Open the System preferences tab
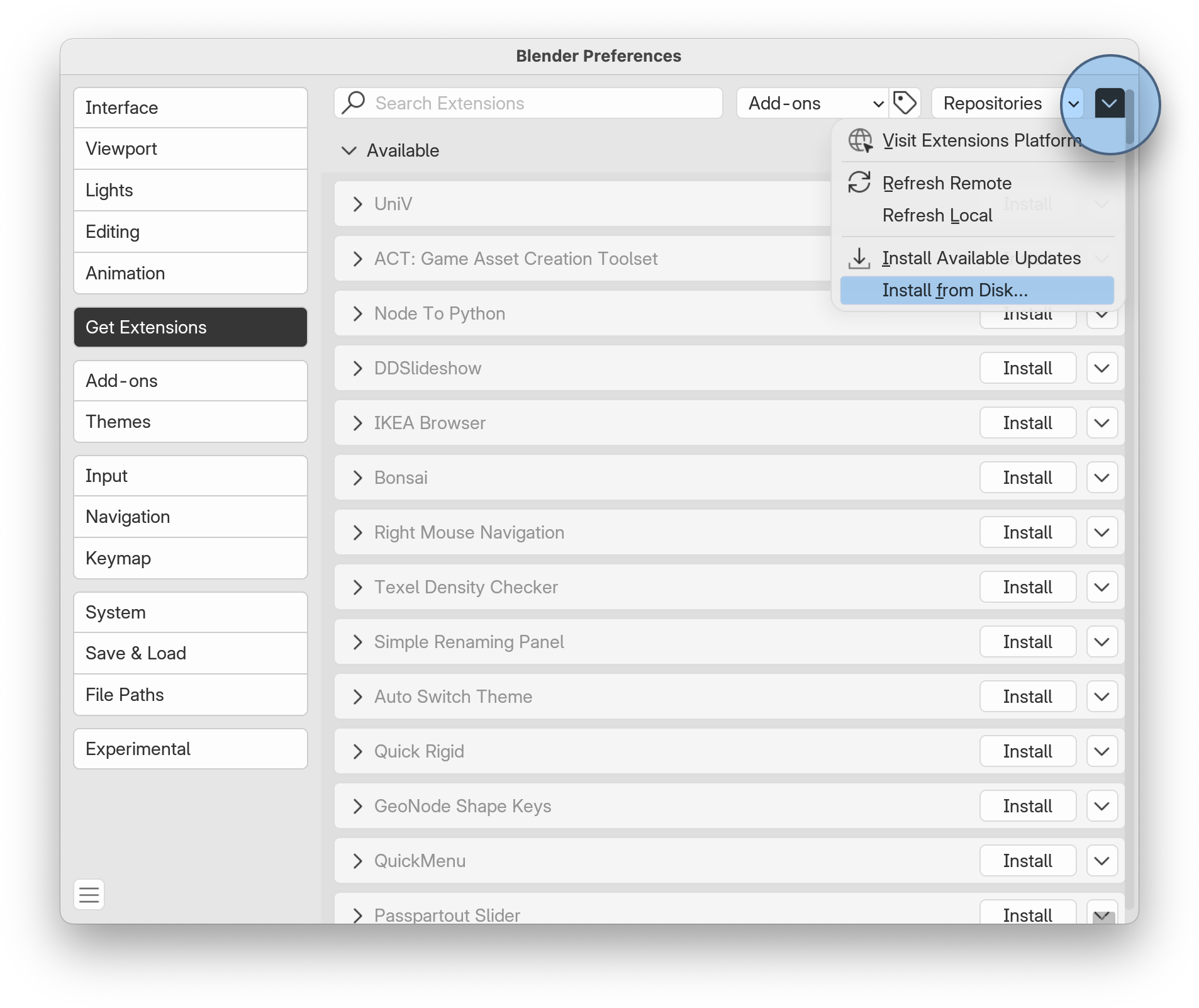This screenshot has height=1008, width=1199. 191,612
